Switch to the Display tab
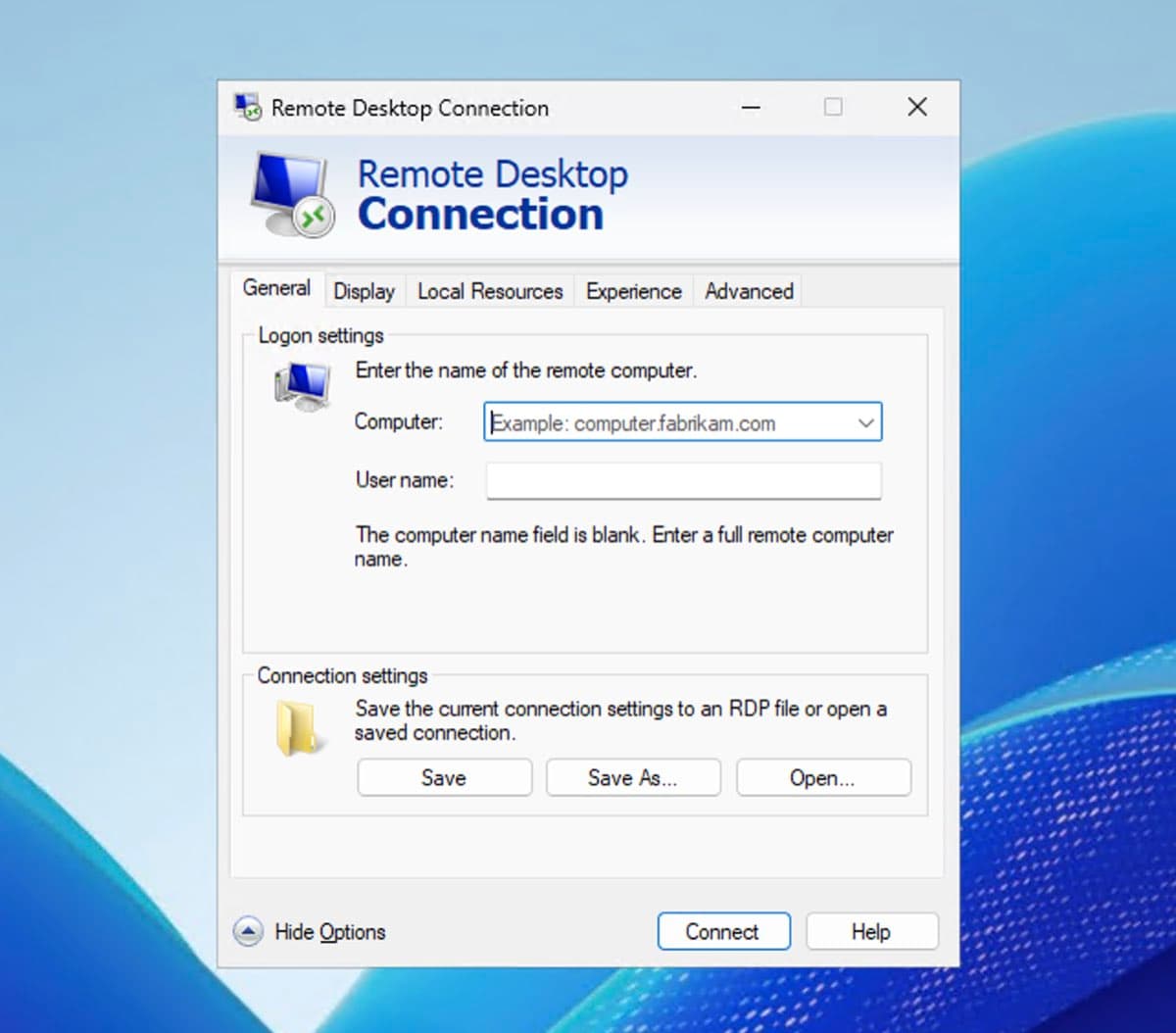Viewport: 1176px width, 1033px height. (364, 290)
